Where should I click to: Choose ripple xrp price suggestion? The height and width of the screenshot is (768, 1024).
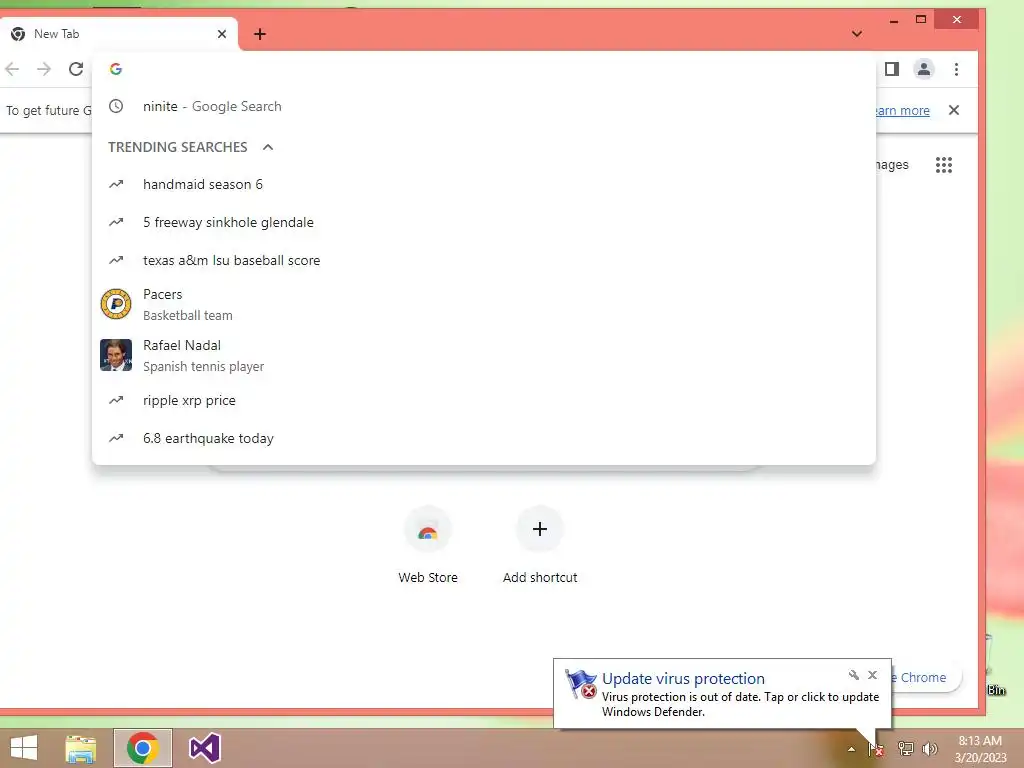click(x=483, y=400)
